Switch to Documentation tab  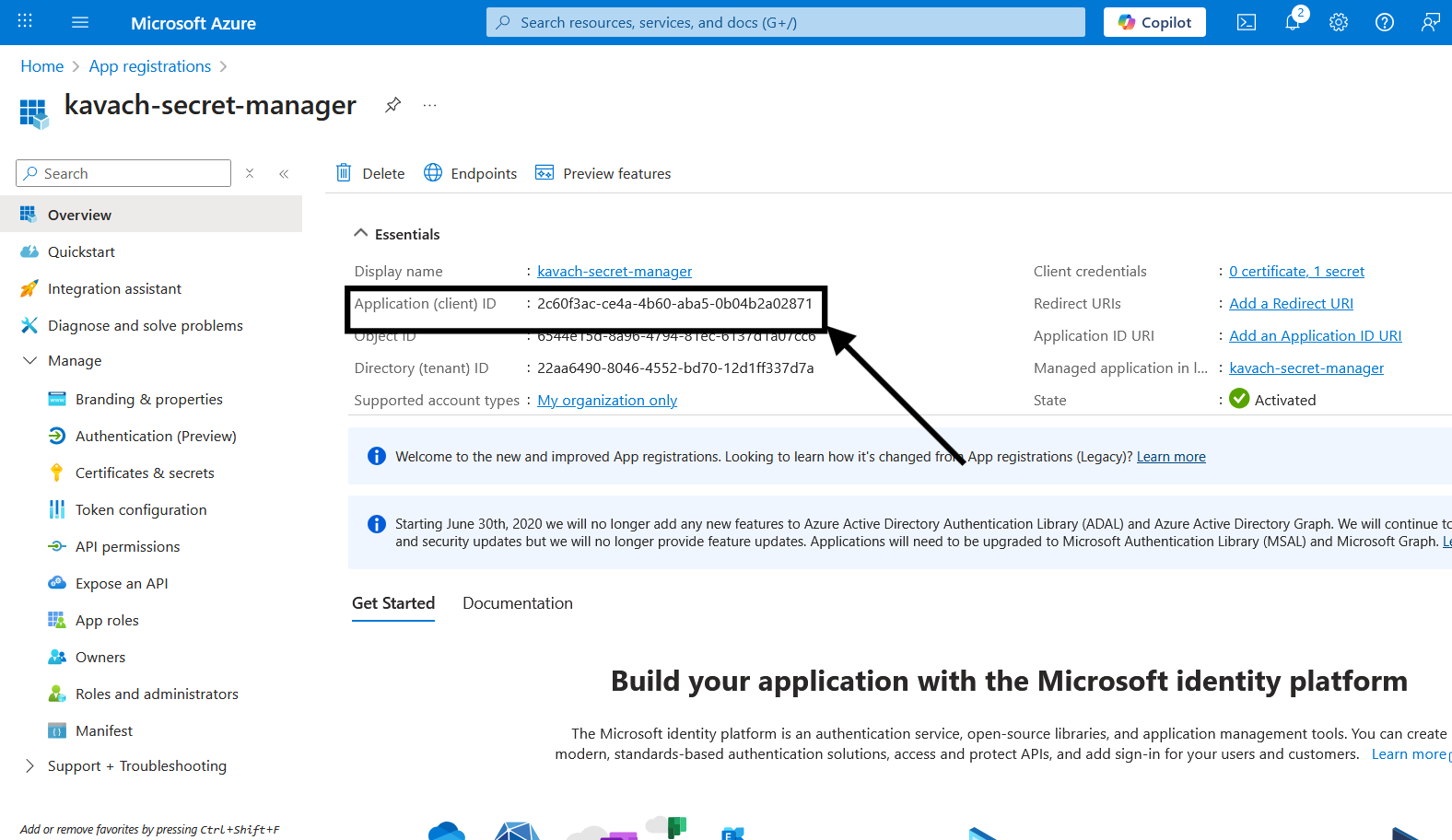(x=518, y=603)
